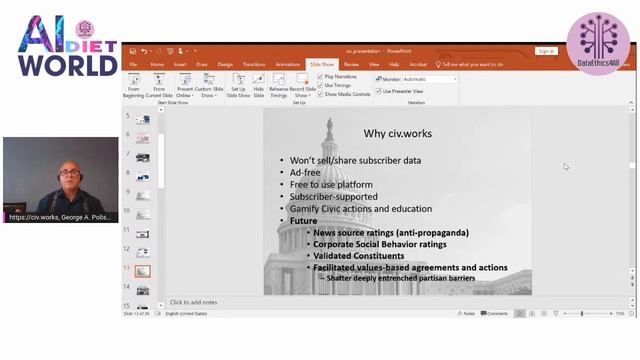This screenshot has width=640, height=360.
Task: Click the 'Why civ.works' slide title
Action: (x=398, y=133)
